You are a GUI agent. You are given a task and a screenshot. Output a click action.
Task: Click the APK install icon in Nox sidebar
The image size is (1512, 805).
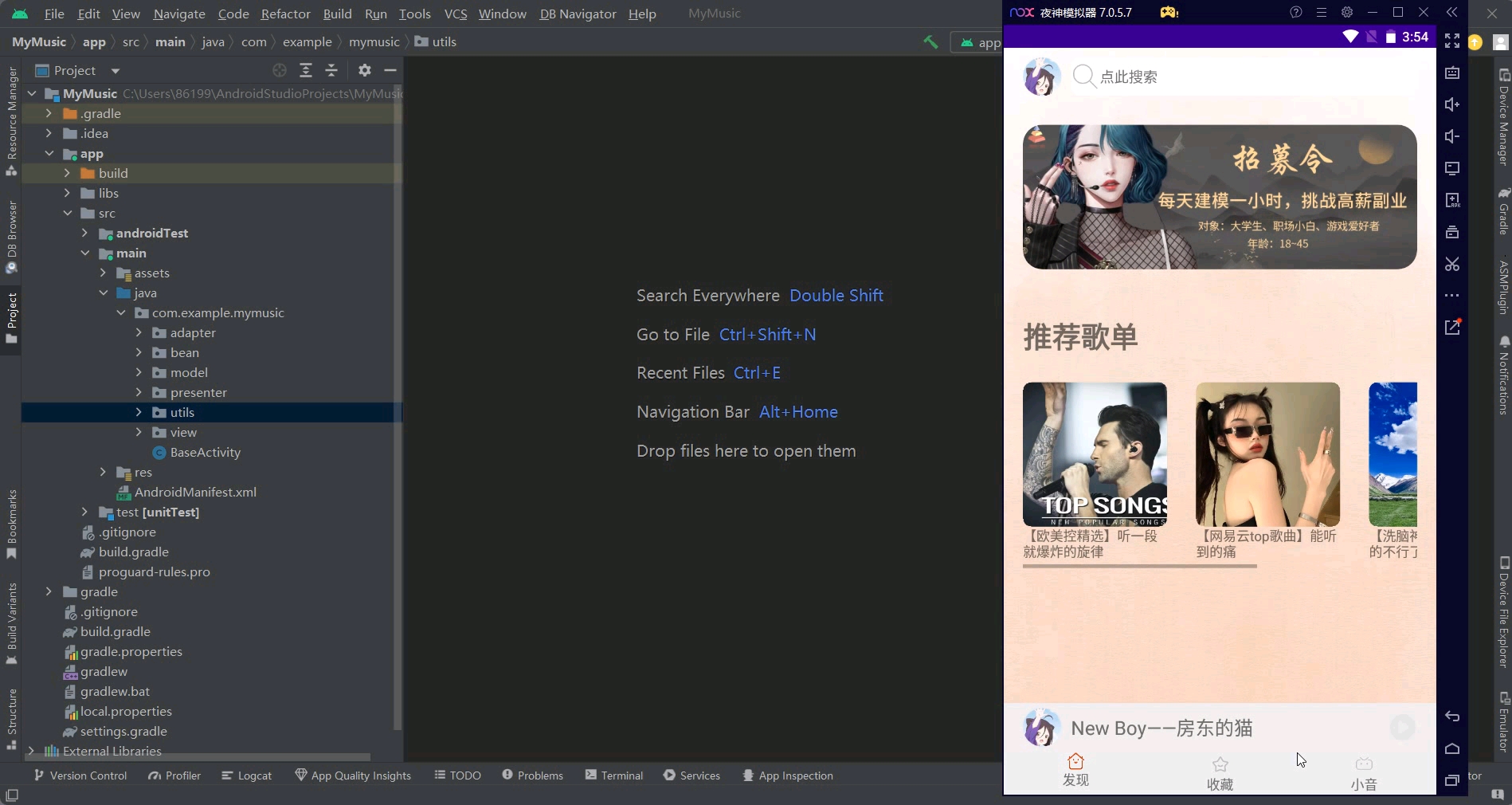tap(1451, 200)
